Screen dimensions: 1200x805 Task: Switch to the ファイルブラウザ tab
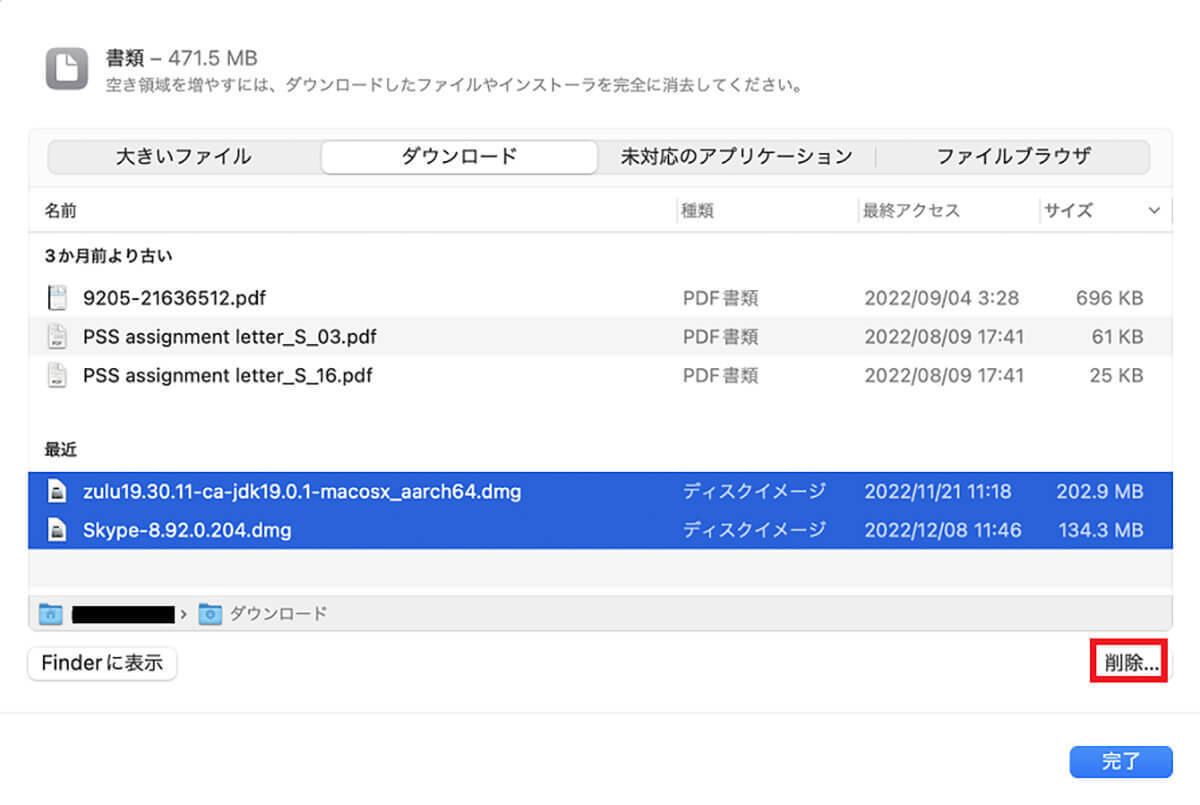tap(1013, 157)
